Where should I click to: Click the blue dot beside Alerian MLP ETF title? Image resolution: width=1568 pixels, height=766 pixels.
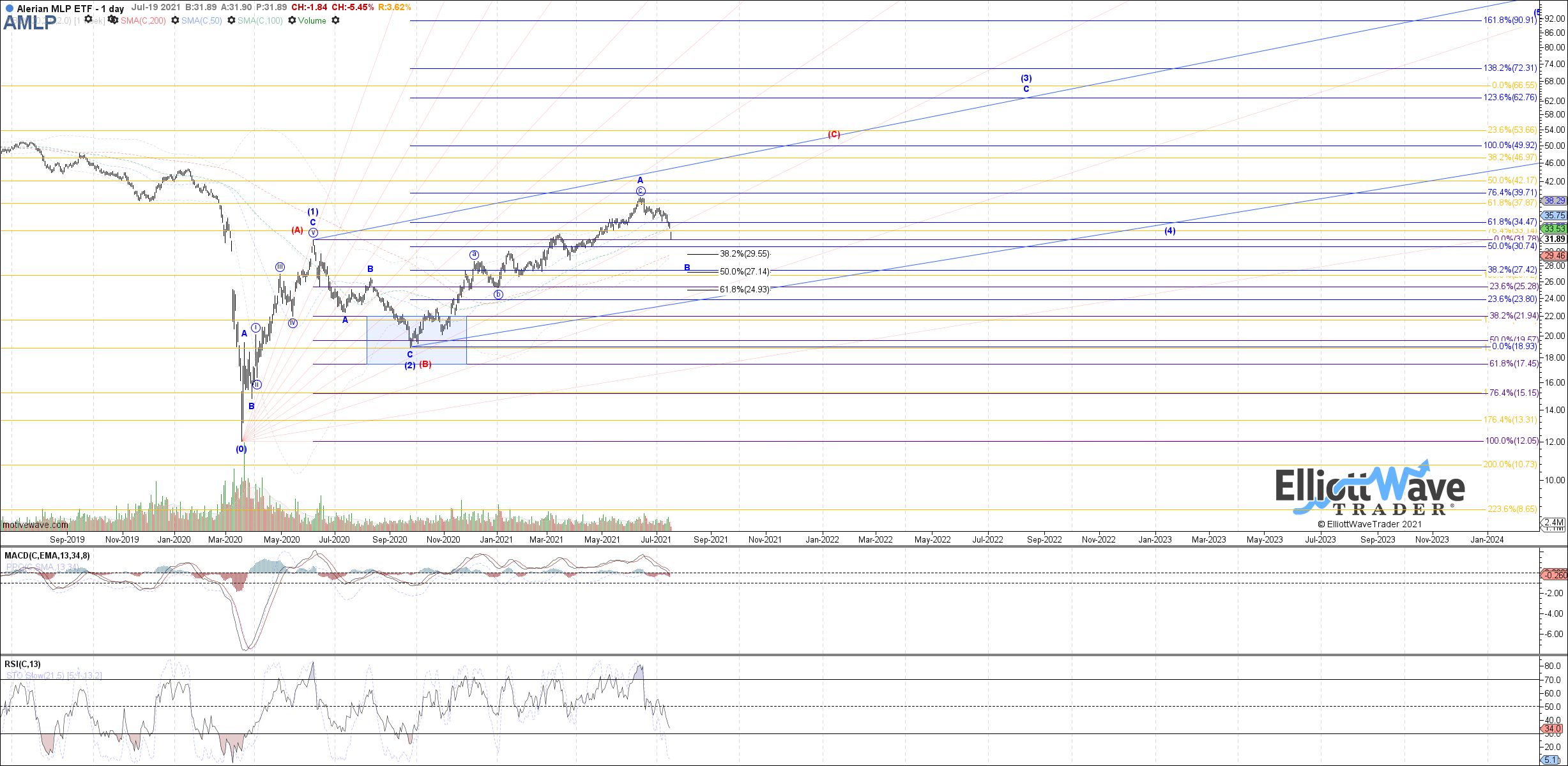click(9, 8)
